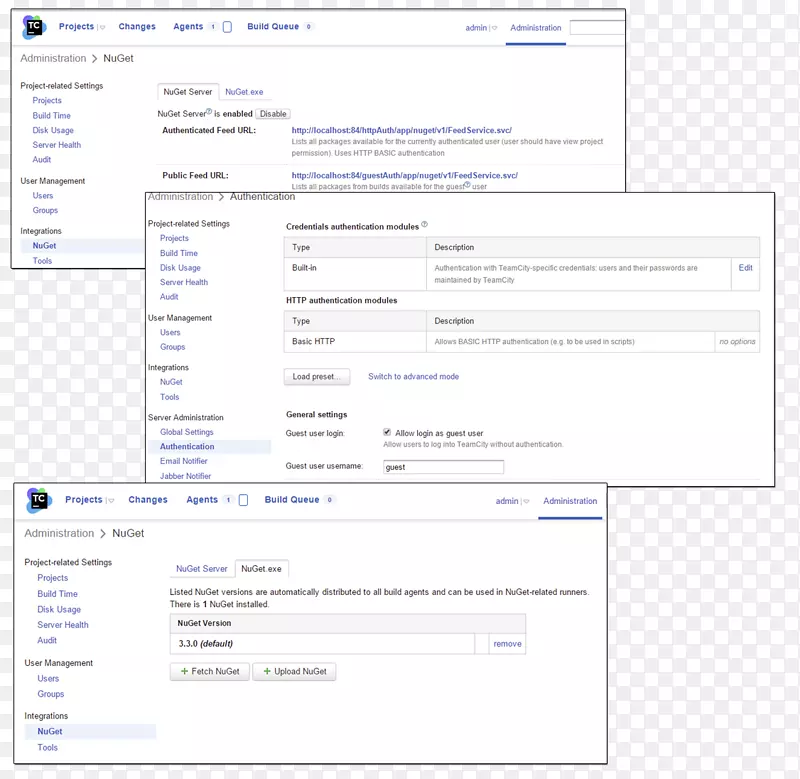Click the Build Queue count badge on the NuGet.exe page
The image size is (800, 779).
(330, 500)
